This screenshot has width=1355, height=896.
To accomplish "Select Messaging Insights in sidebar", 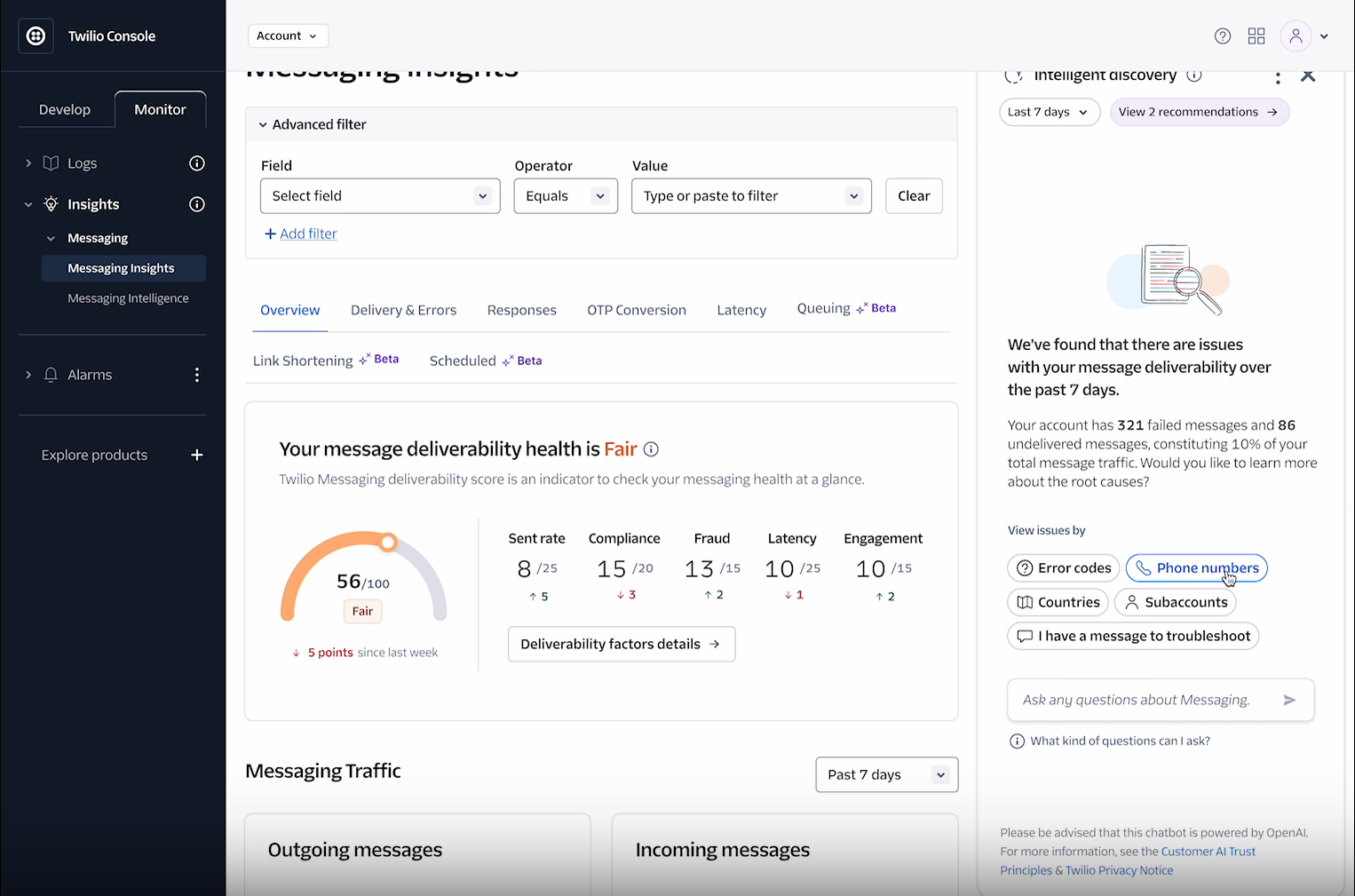I will coord(123,268).
